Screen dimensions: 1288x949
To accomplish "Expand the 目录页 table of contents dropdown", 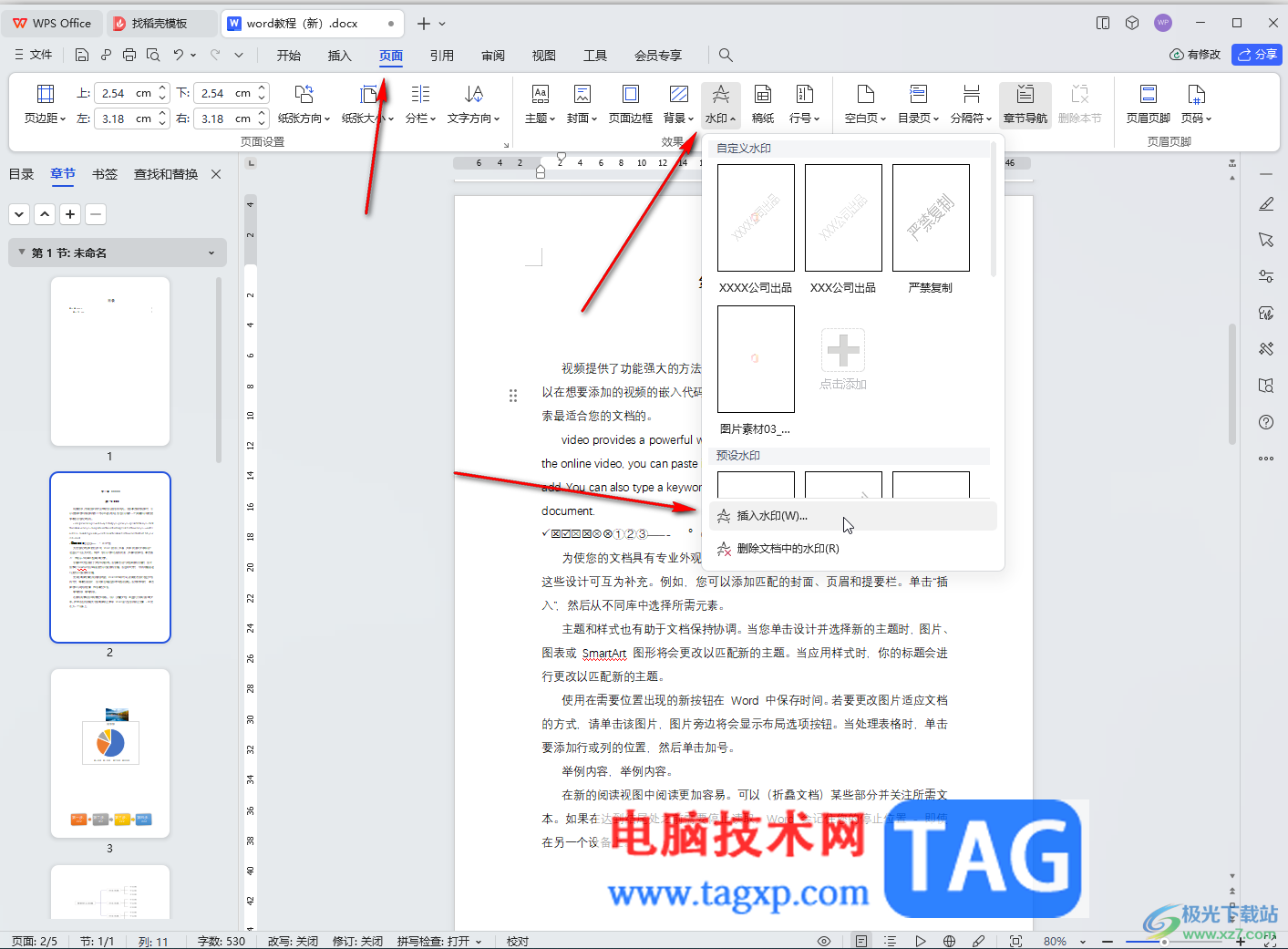I will (918, 119).
